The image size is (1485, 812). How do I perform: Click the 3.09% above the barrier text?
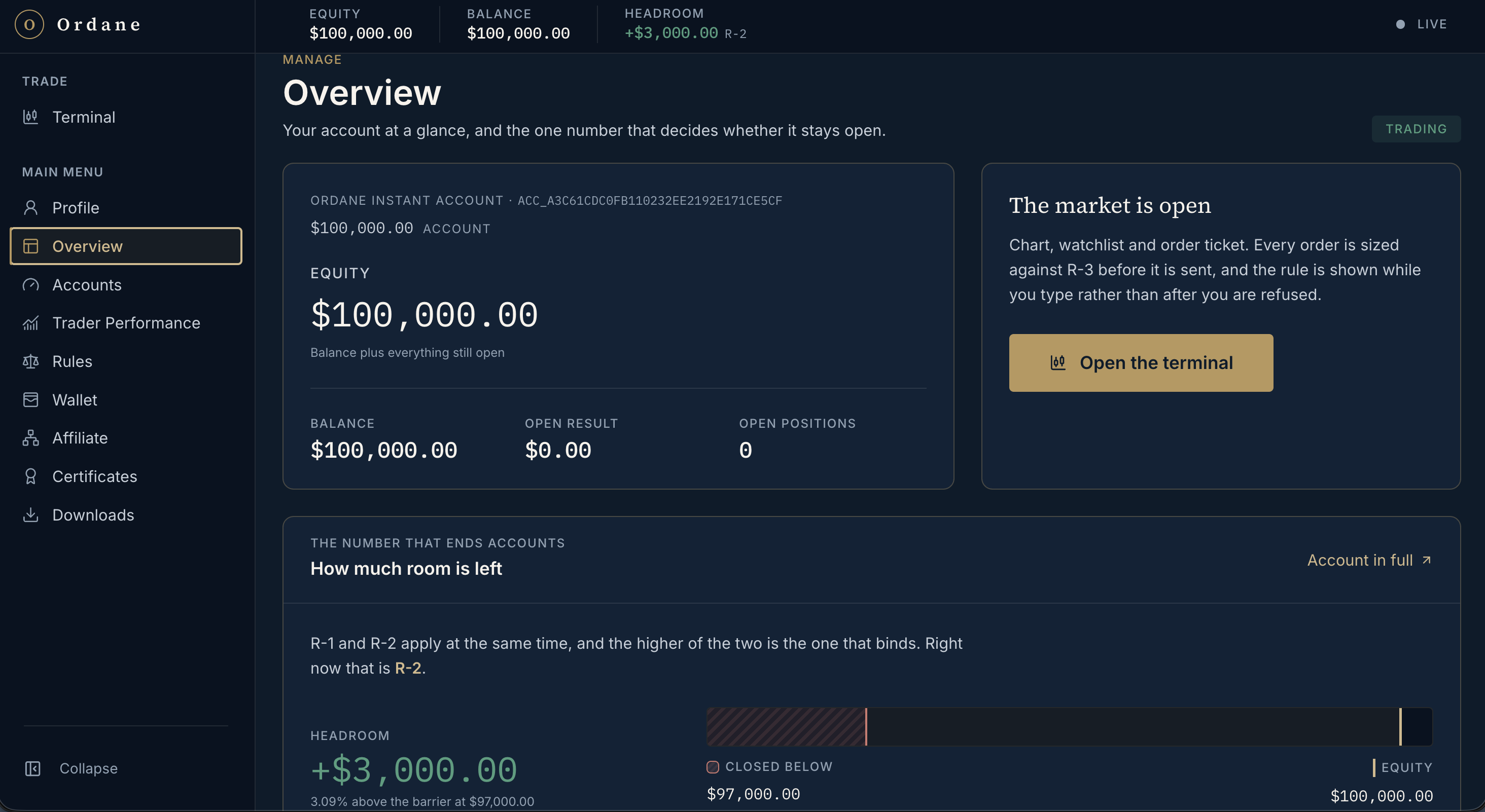point(422,802)
